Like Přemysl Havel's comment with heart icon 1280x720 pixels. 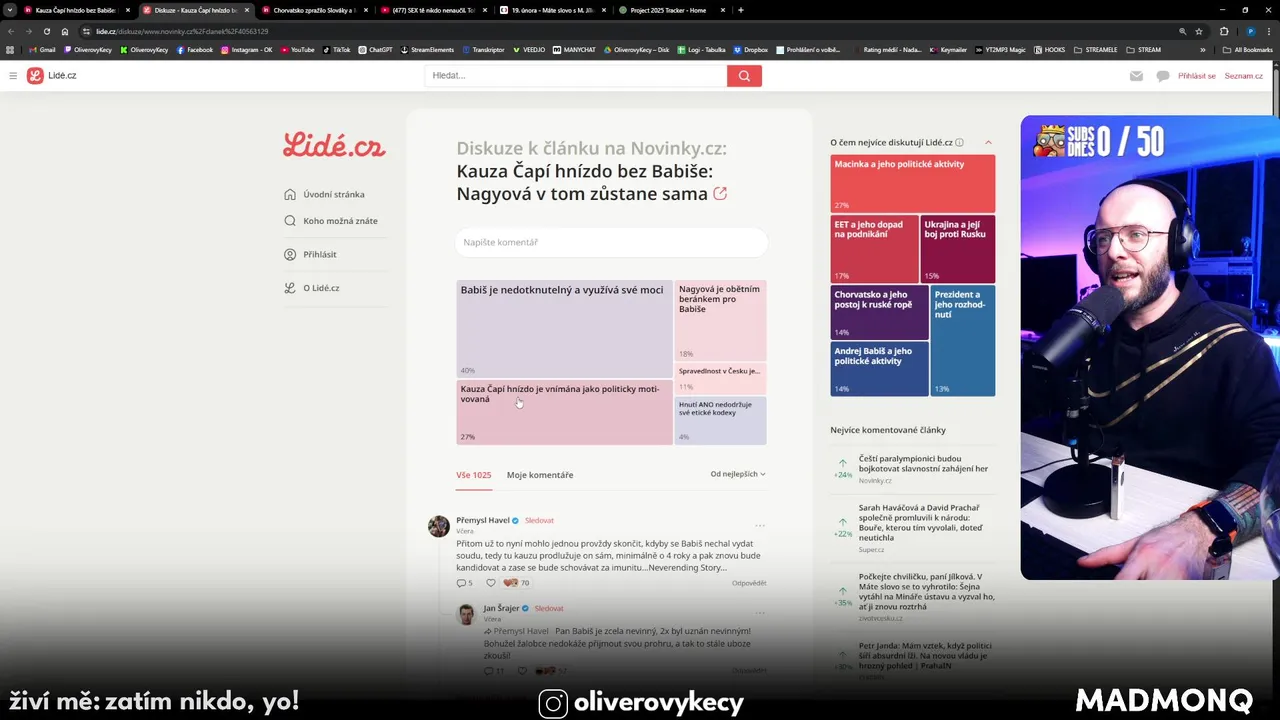pyautogui.click(x=490, y=583)
